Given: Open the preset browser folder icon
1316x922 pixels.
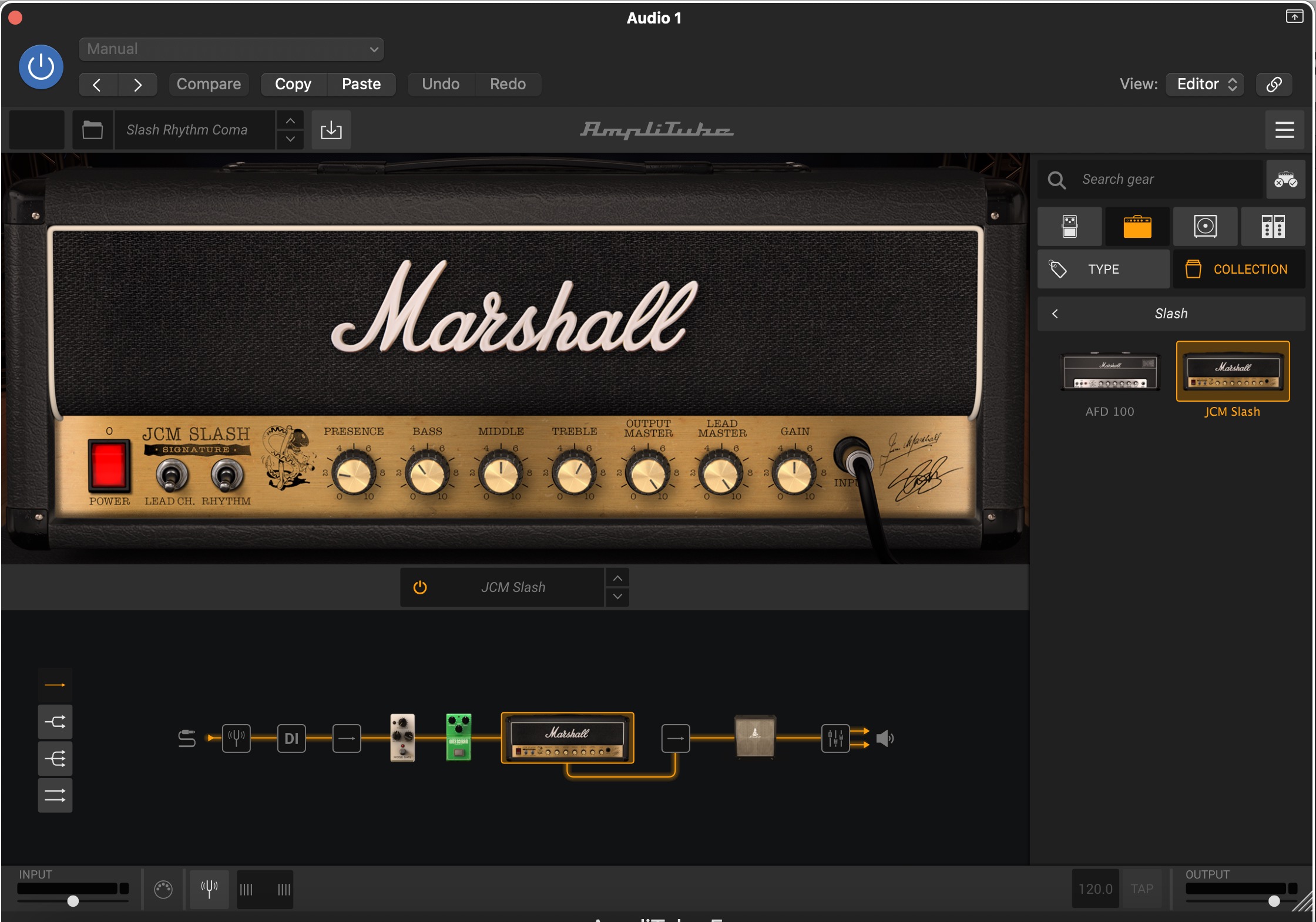Looking at the screenshot, I should click(x=92, y=130).
